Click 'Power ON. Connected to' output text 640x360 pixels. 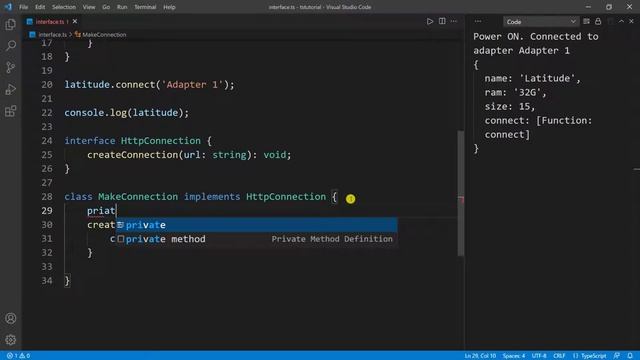coord(536,36)
